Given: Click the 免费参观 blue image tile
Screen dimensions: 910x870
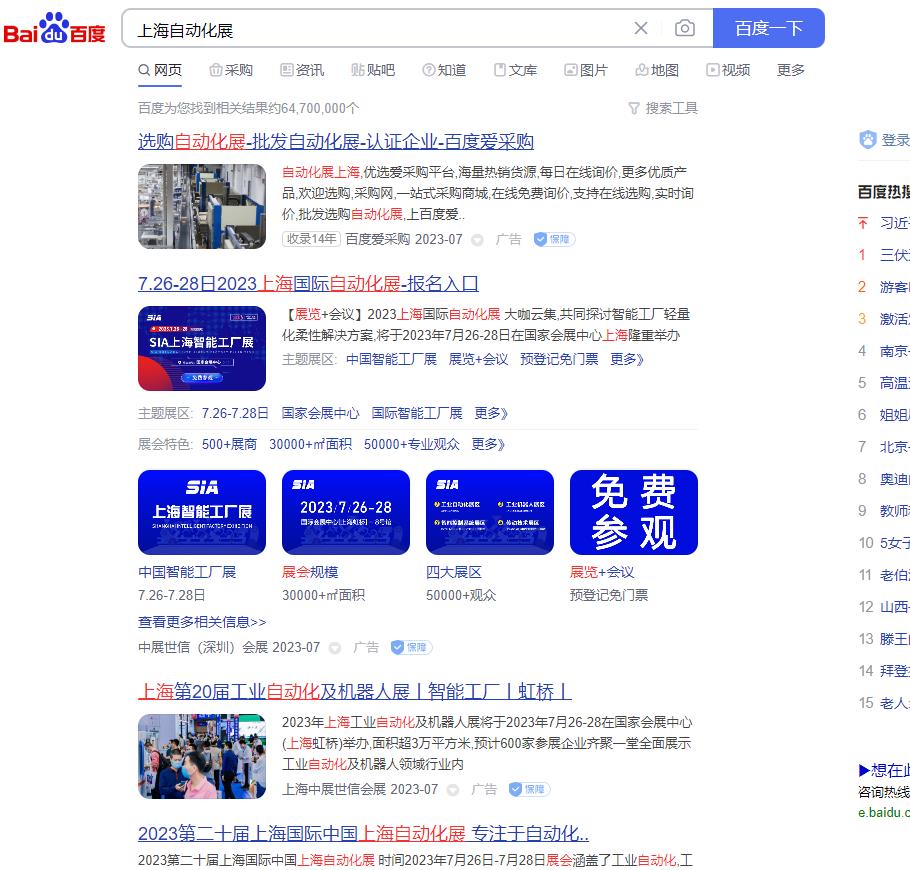Looking at the screenshot, I should (x=633, y=512).
